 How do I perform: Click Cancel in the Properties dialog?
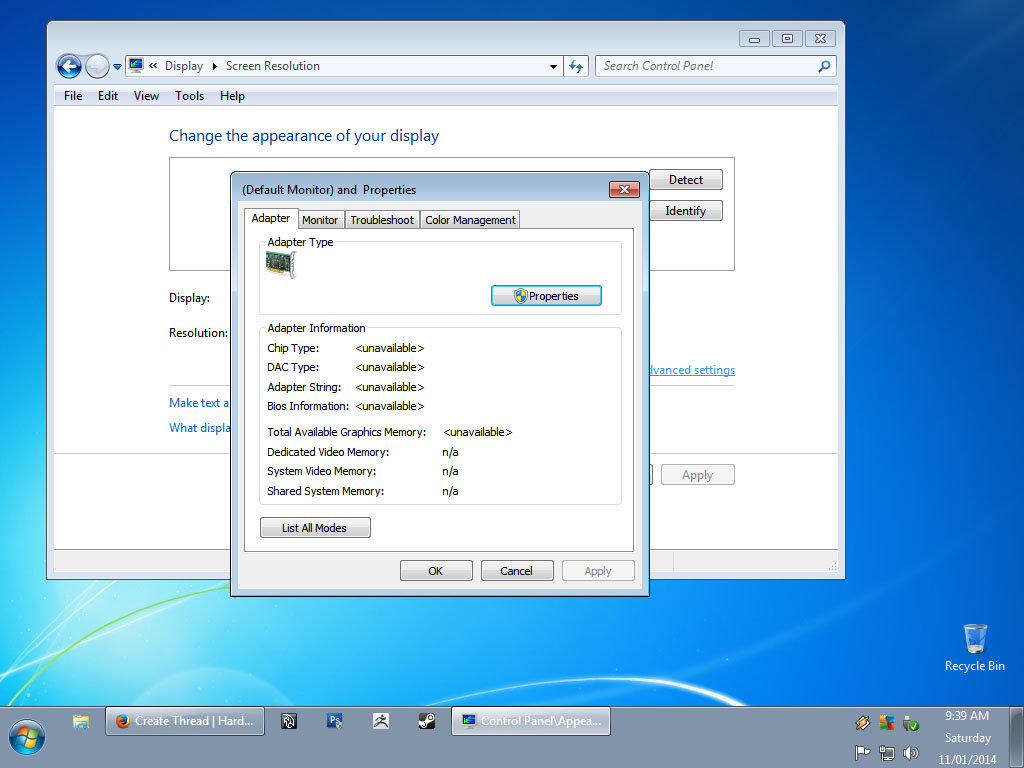pos(517,571)
